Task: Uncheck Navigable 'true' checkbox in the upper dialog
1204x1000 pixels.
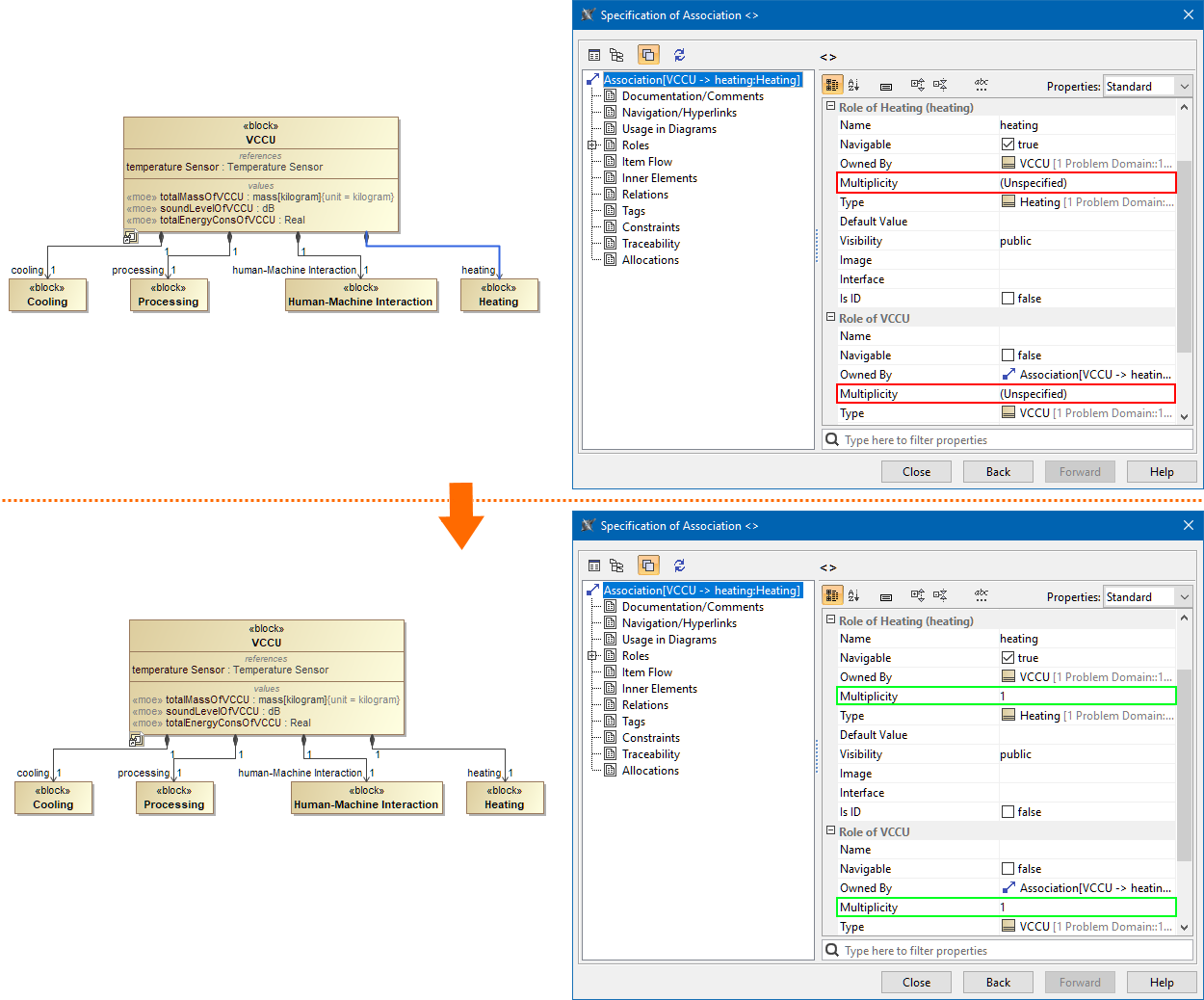Action: [1008, 145]
